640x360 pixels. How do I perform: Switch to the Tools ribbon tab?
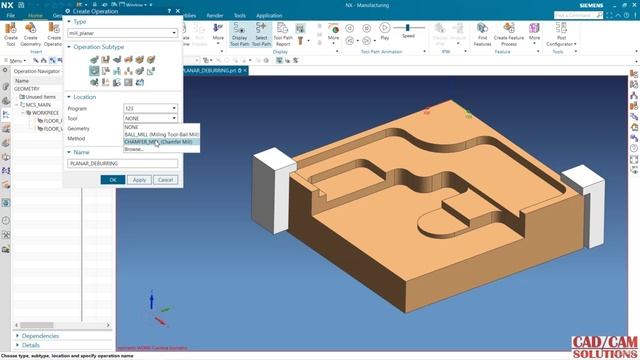(x=240, y=16)
